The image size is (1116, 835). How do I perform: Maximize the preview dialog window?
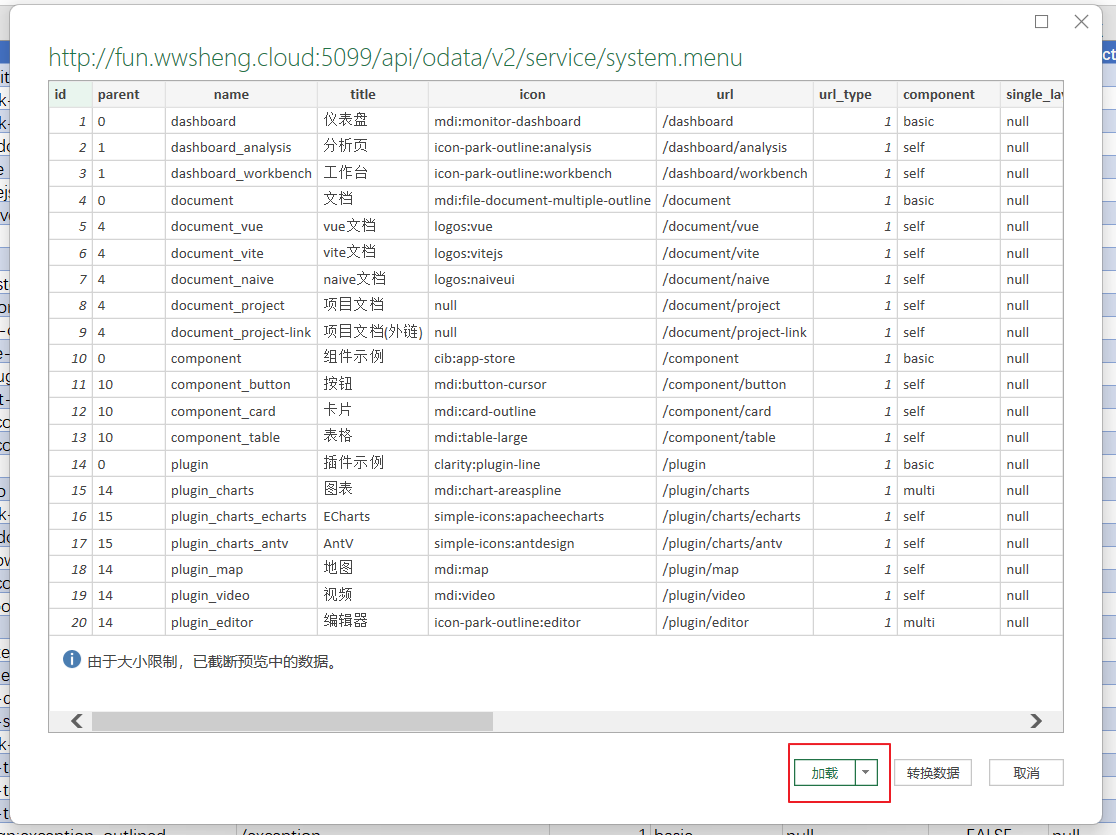[1042, 21]
